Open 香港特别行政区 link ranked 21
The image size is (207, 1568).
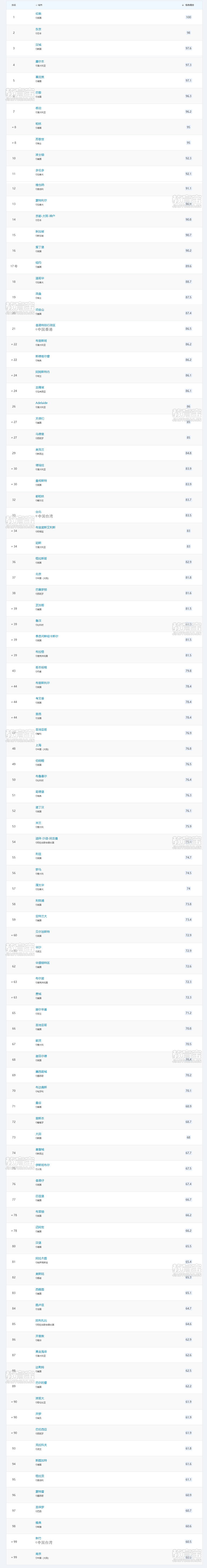(45, 324)
